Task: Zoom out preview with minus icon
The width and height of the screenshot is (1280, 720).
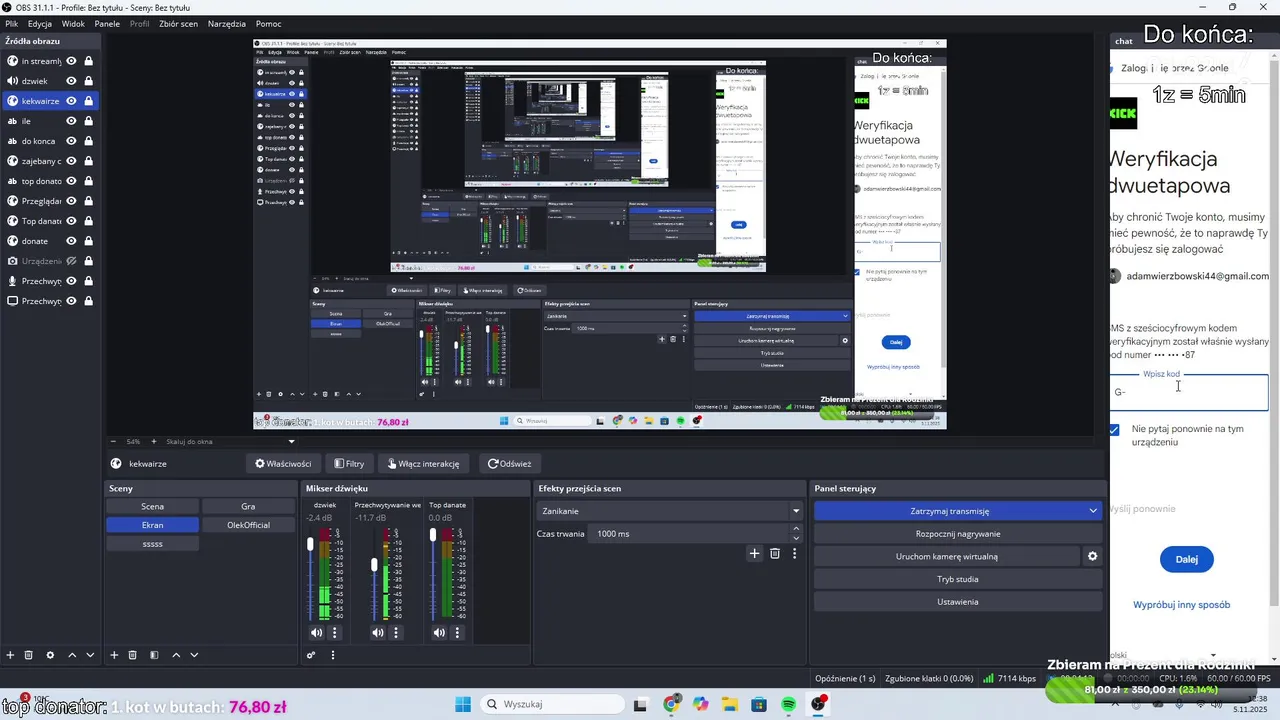Action: [113, 441]
